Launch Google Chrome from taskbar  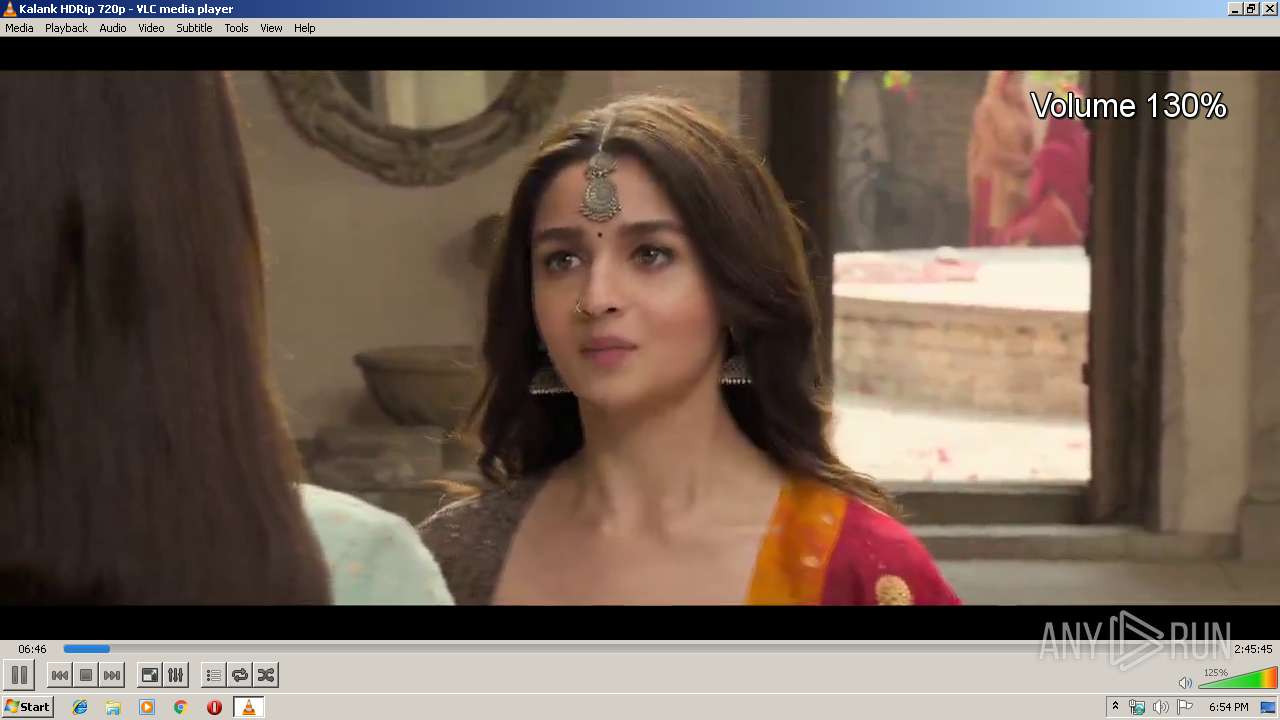pyautogui.click(x=181, y=707)
